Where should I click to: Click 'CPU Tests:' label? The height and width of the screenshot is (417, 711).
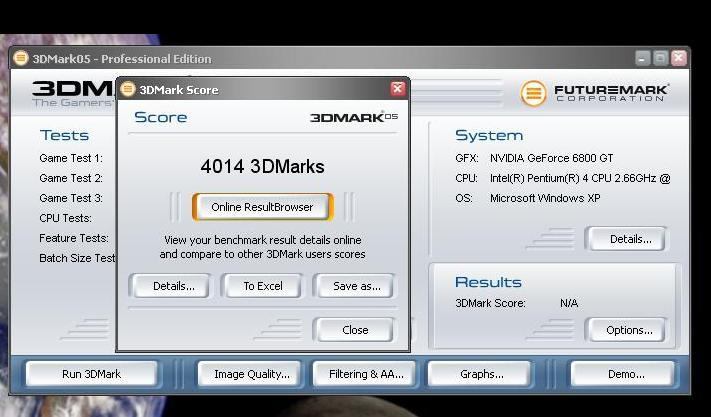click(x=66, y=218)
